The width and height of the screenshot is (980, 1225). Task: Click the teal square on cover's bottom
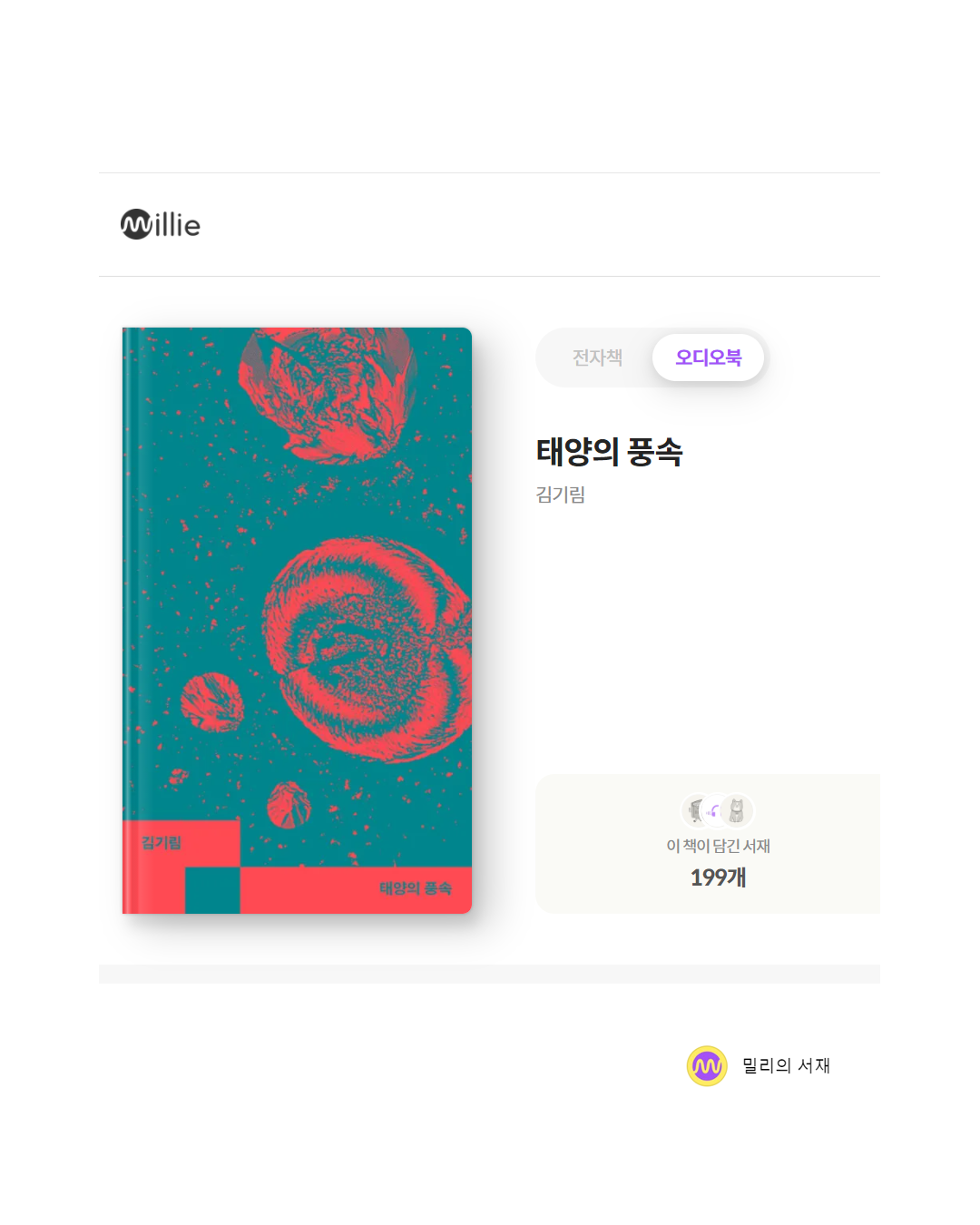(x=212, y=890)
